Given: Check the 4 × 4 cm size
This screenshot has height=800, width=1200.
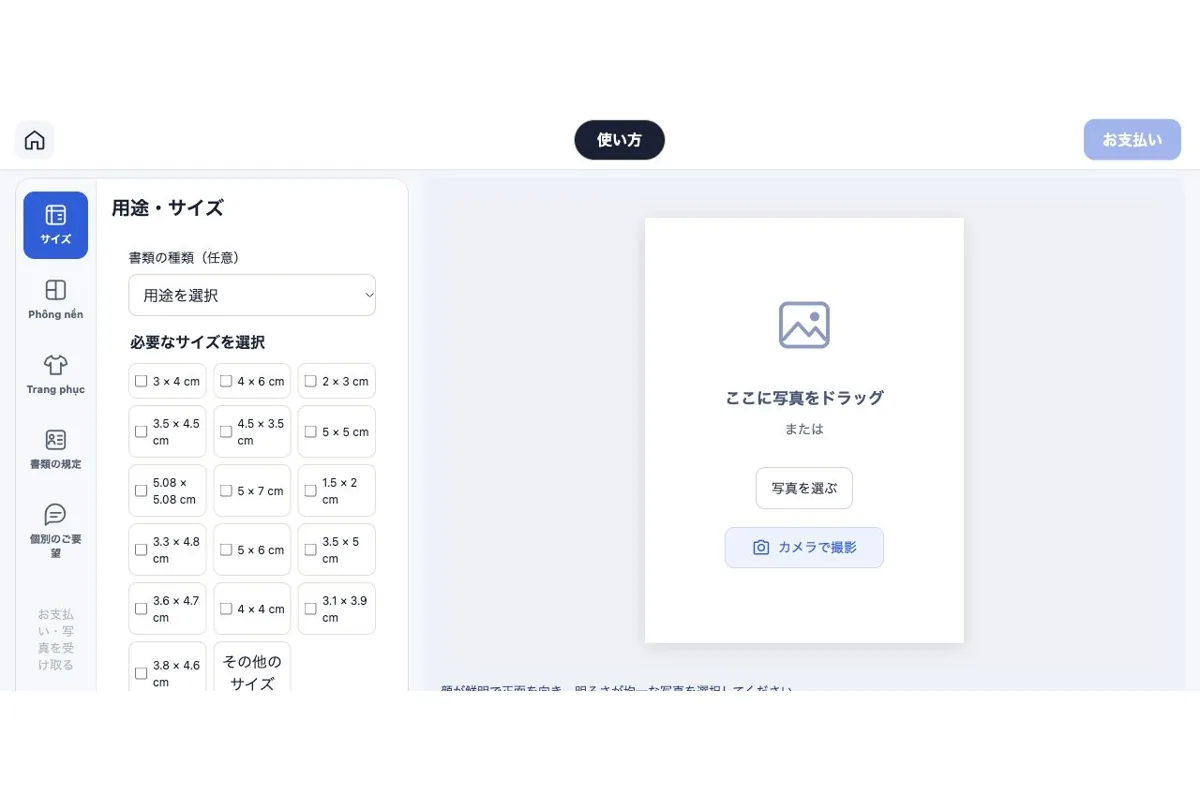Looking at the screenshot, I should (x=226, y=609).
